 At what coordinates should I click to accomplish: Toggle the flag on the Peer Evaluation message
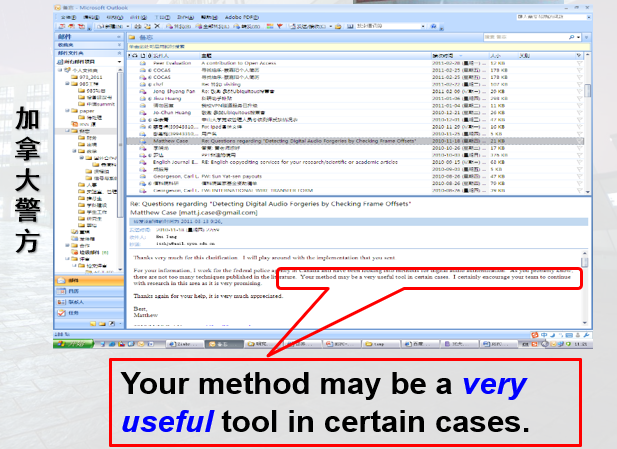click(580, 62)
